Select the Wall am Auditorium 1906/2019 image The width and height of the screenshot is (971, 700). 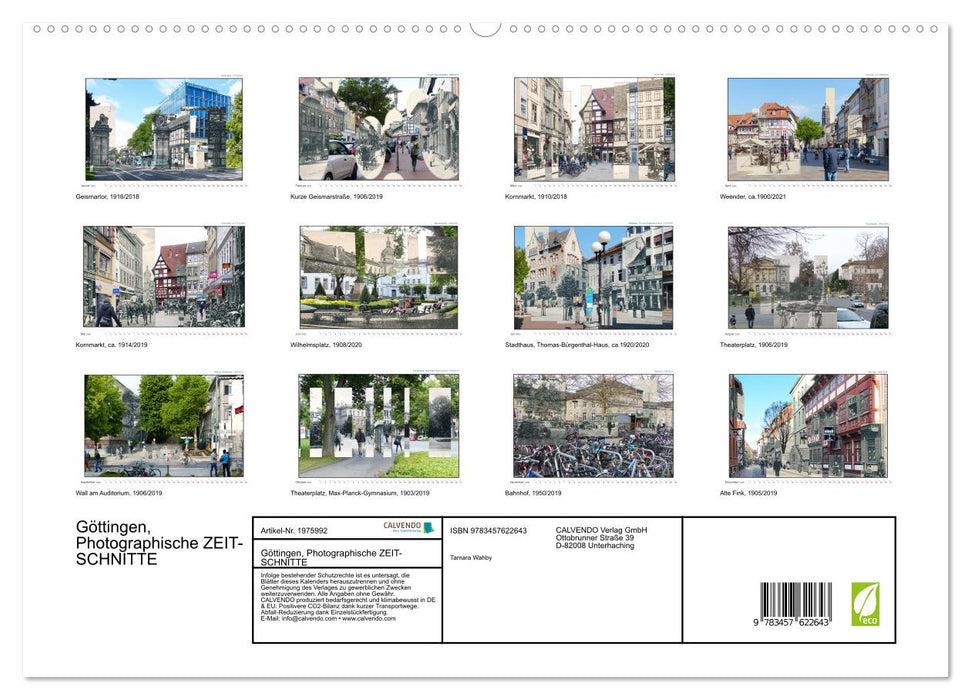click(x=163, y=428)
